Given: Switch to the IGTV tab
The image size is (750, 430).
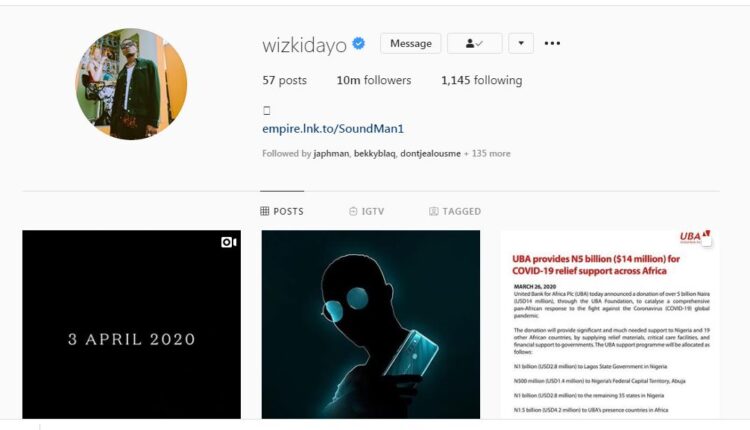Looking at the screenshot, I should pyautogui.click(x=366, y=211).
